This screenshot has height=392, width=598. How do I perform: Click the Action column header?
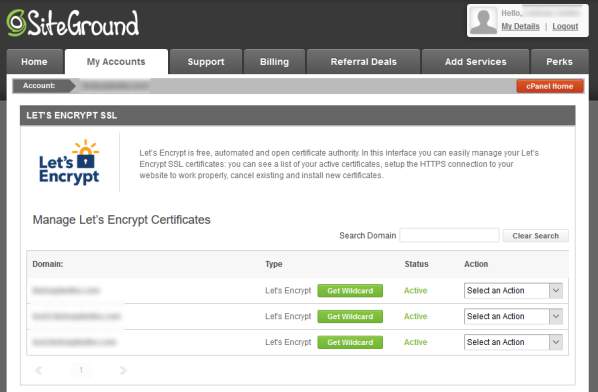point(476,264)
